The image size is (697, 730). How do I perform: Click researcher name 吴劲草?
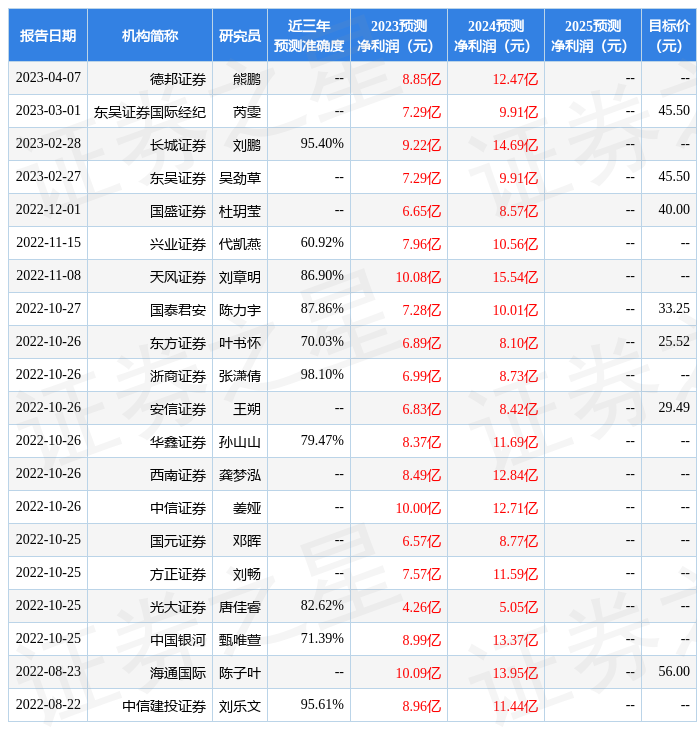click(x=240, y=178)
